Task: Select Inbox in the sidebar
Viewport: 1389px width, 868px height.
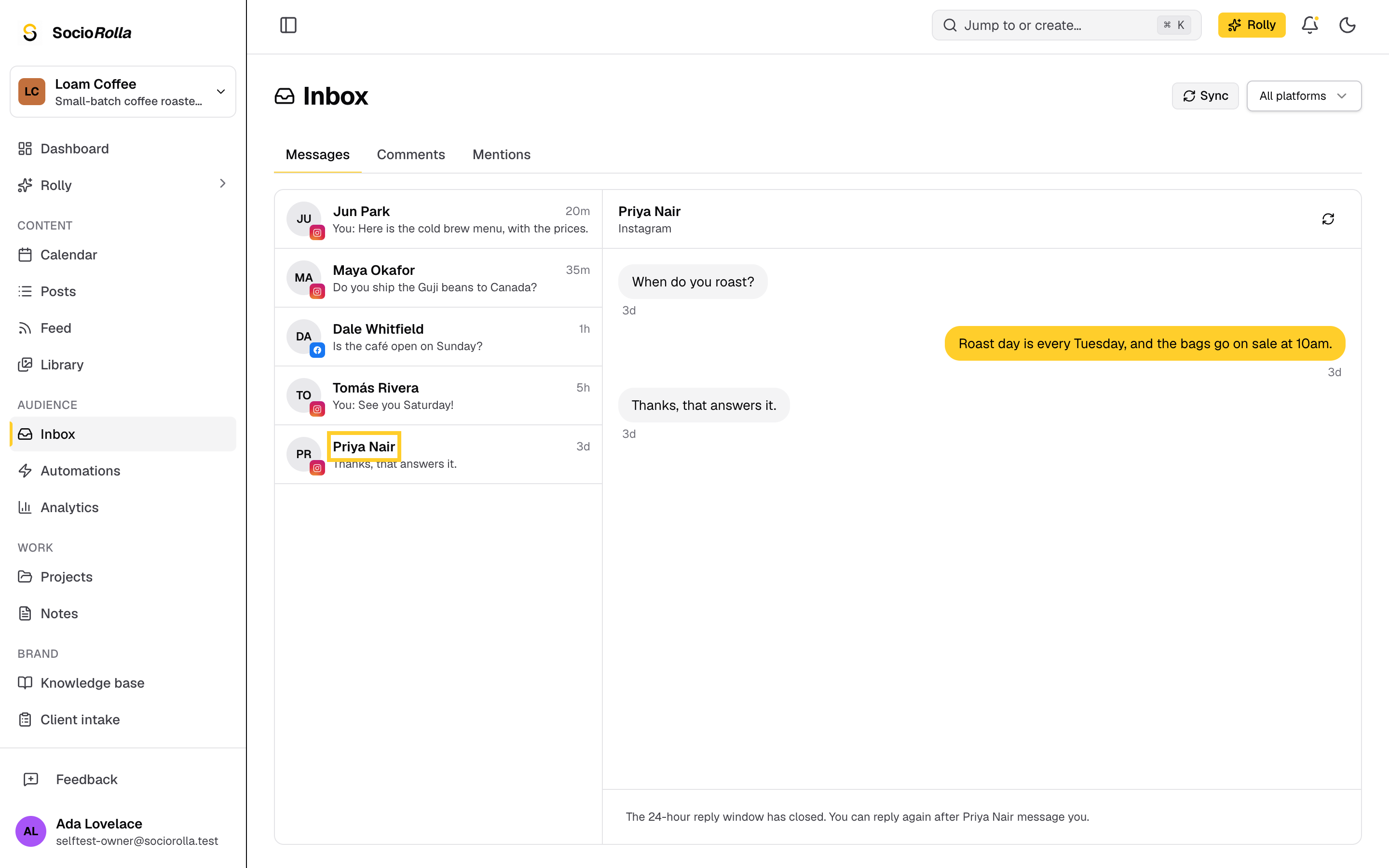Action: pos(123,434)
